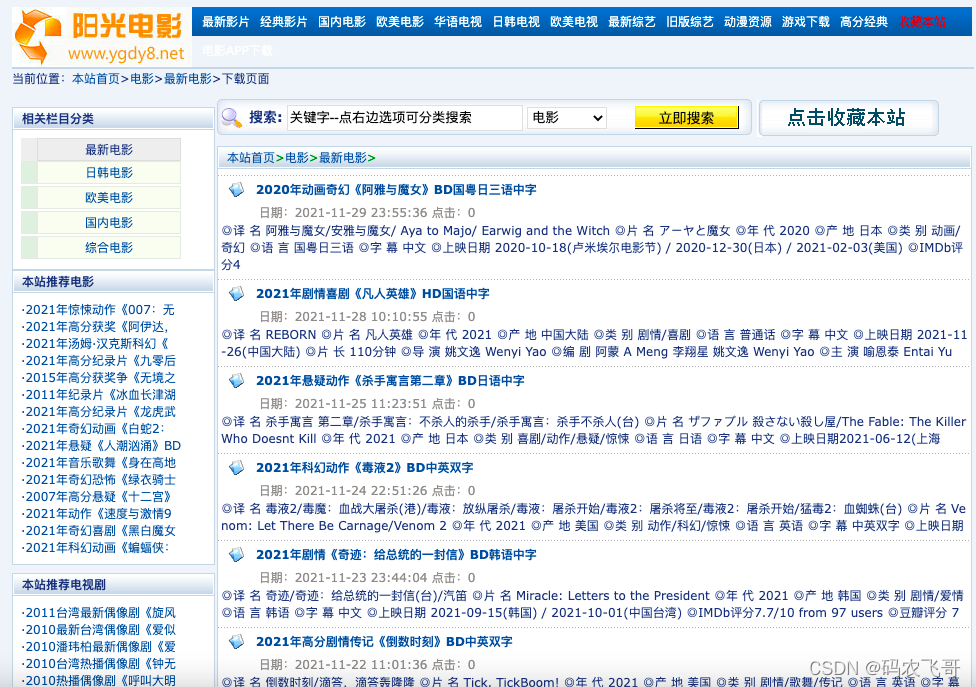
Task: Click the disc icon beside 倒数时刻 entry
Action: 236,642
